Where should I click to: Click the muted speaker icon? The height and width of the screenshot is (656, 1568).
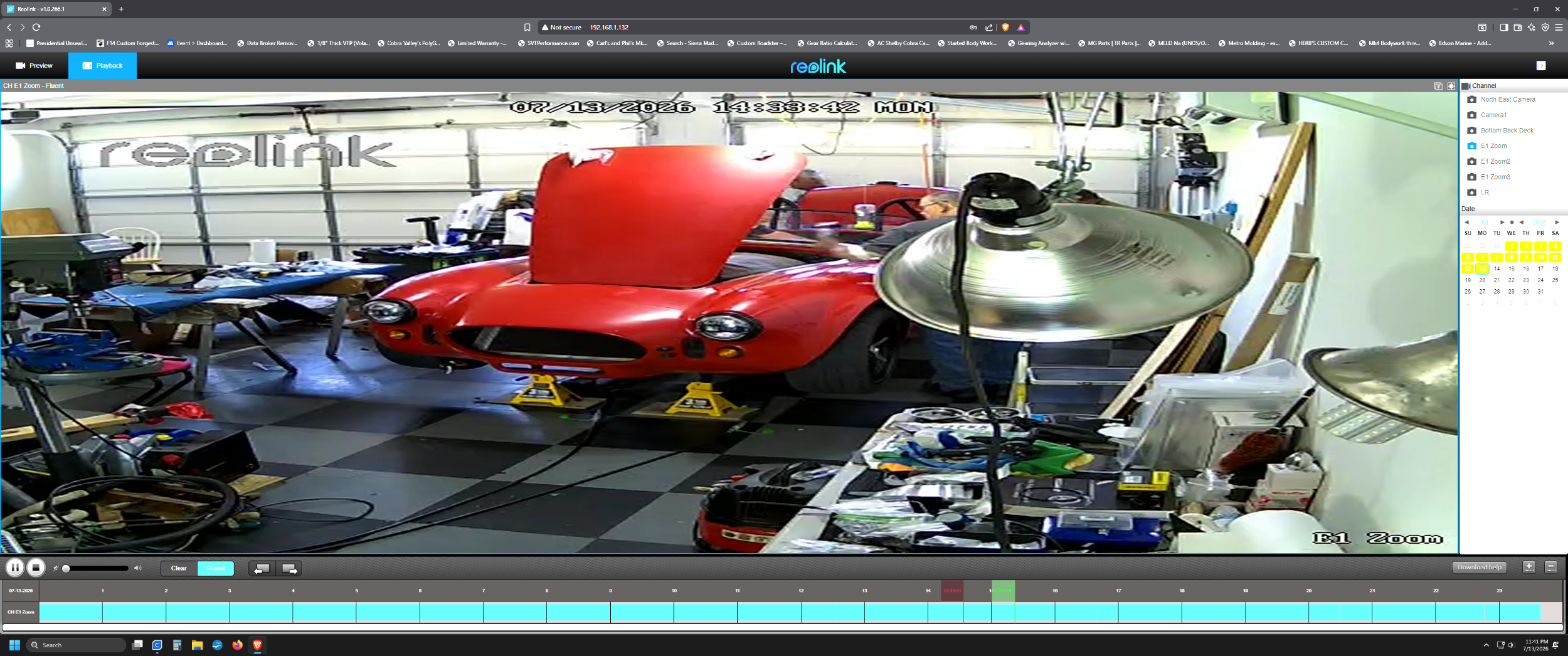tap(55, 568)
